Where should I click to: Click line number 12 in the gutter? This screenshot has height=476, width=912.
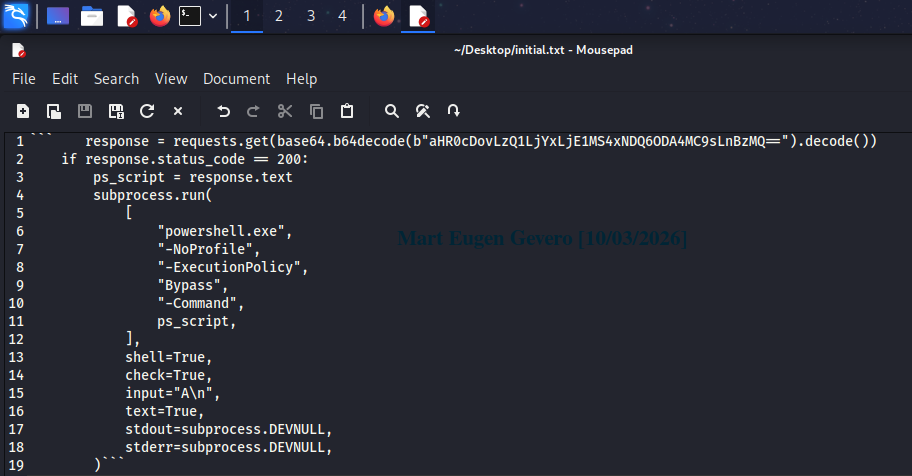[x=16, y=339]
